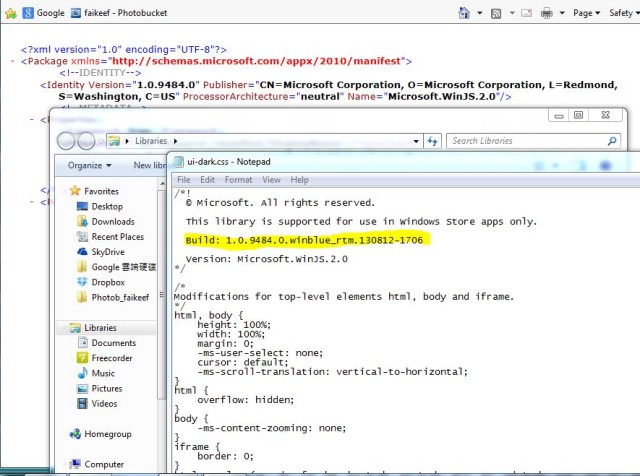Open the Notepad Help menu
This screenshot has width=640, height=476.
[x=300, y=180]
